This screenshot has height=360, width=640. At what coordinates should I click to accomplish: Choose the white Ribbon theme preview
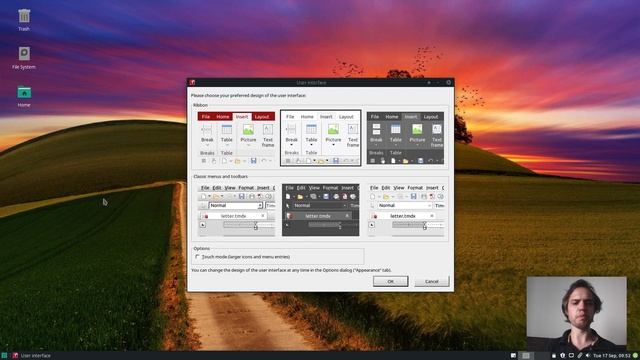pos(320,138)
